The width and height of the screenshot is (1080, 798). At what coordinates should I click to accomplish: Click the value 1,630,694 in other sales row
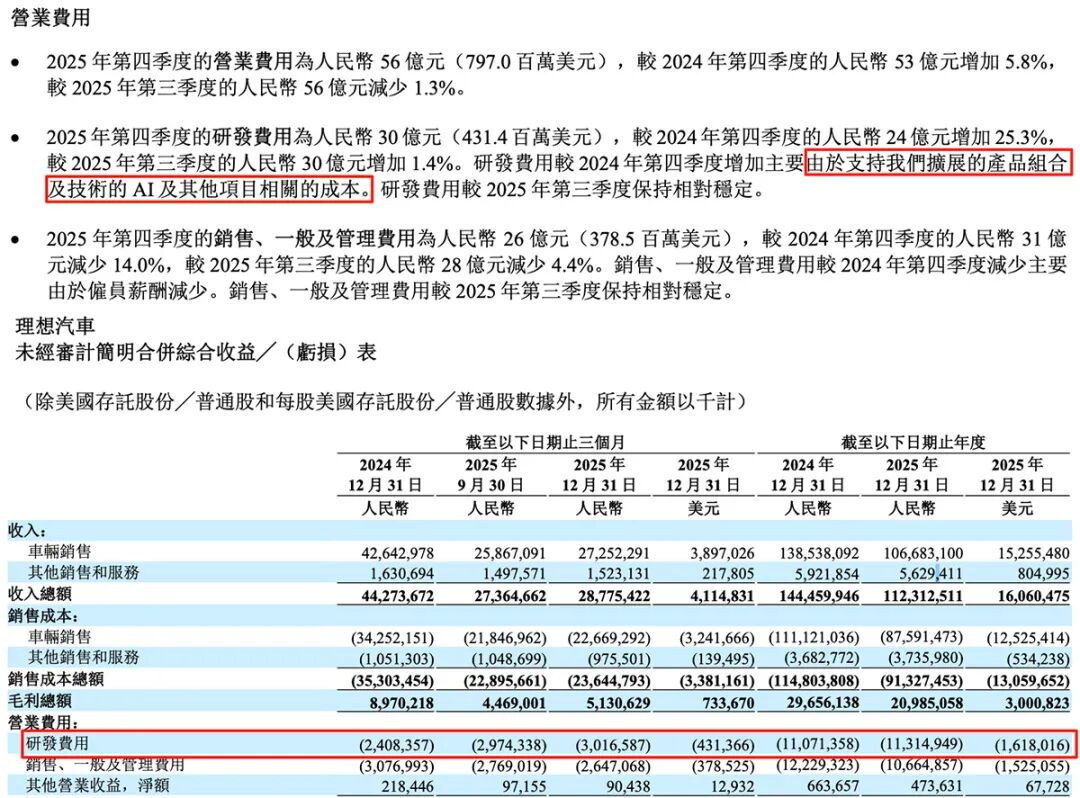[402, 574]
